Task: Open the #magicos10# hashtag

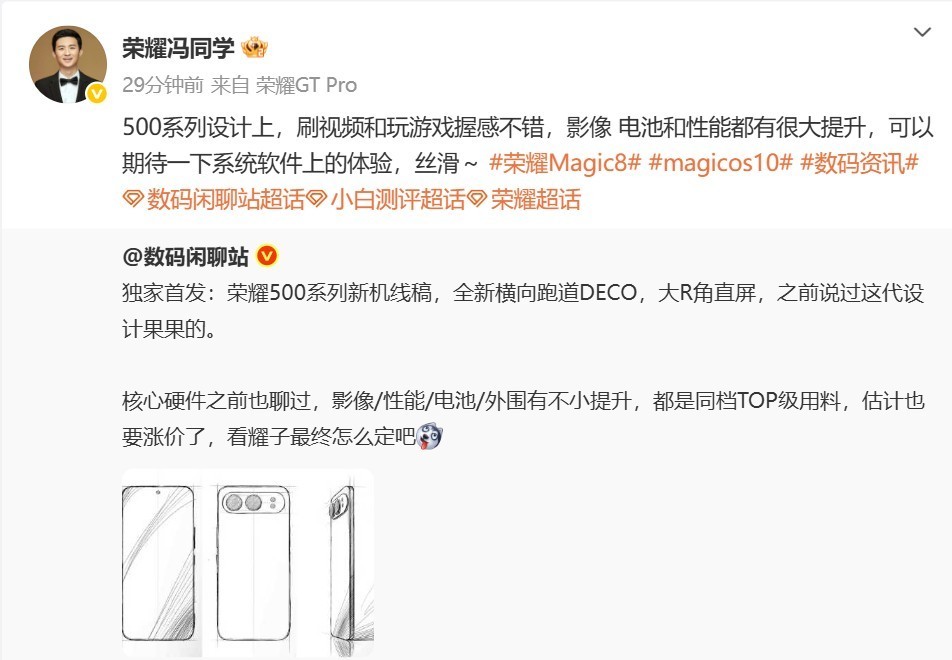Action: tap(721, 163)
